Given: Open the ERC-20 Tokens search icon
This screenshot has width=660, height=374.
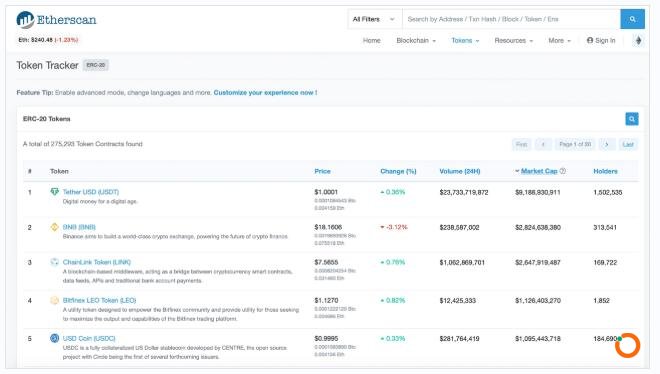Looking at the screenshot, I should (x=631, y=119).
